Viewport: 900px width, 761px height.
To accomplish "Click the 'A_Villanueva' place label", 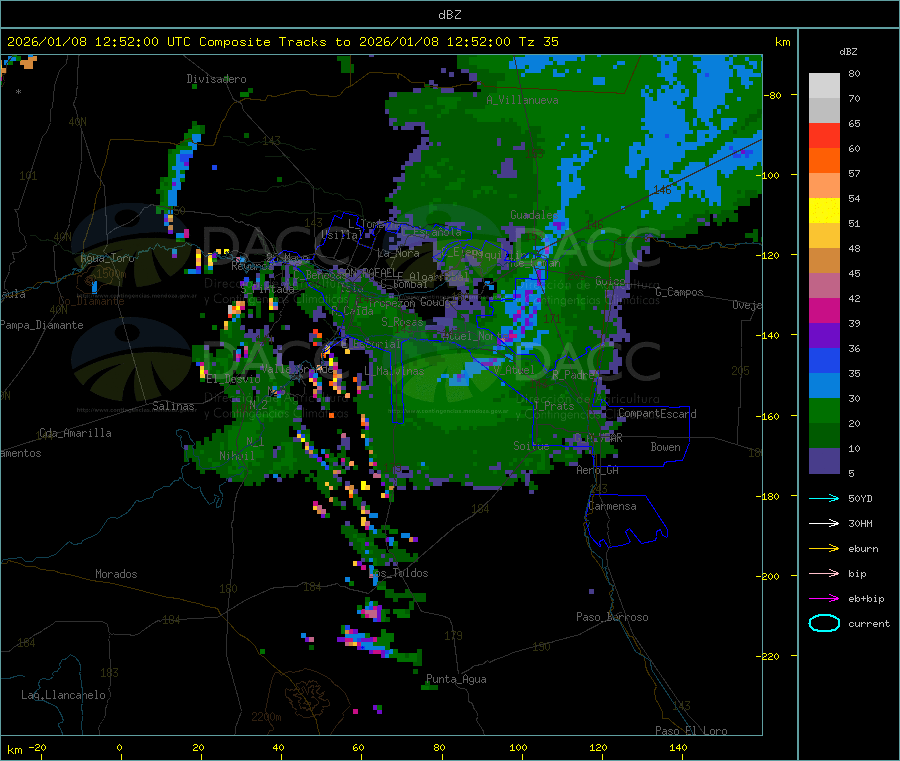I will [x=522, y=100].
